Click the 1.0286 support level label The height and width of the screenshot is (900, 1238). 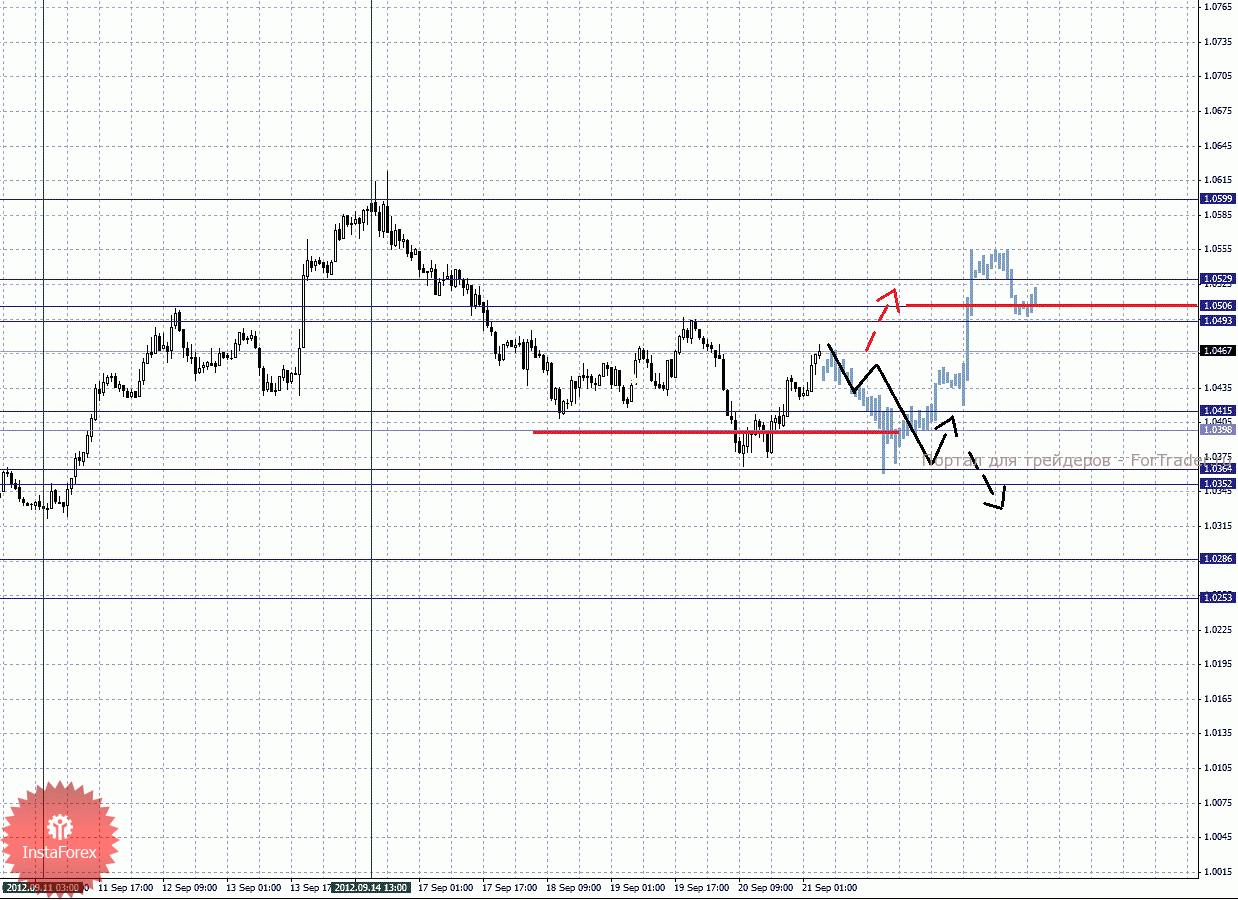[1217, 559]
